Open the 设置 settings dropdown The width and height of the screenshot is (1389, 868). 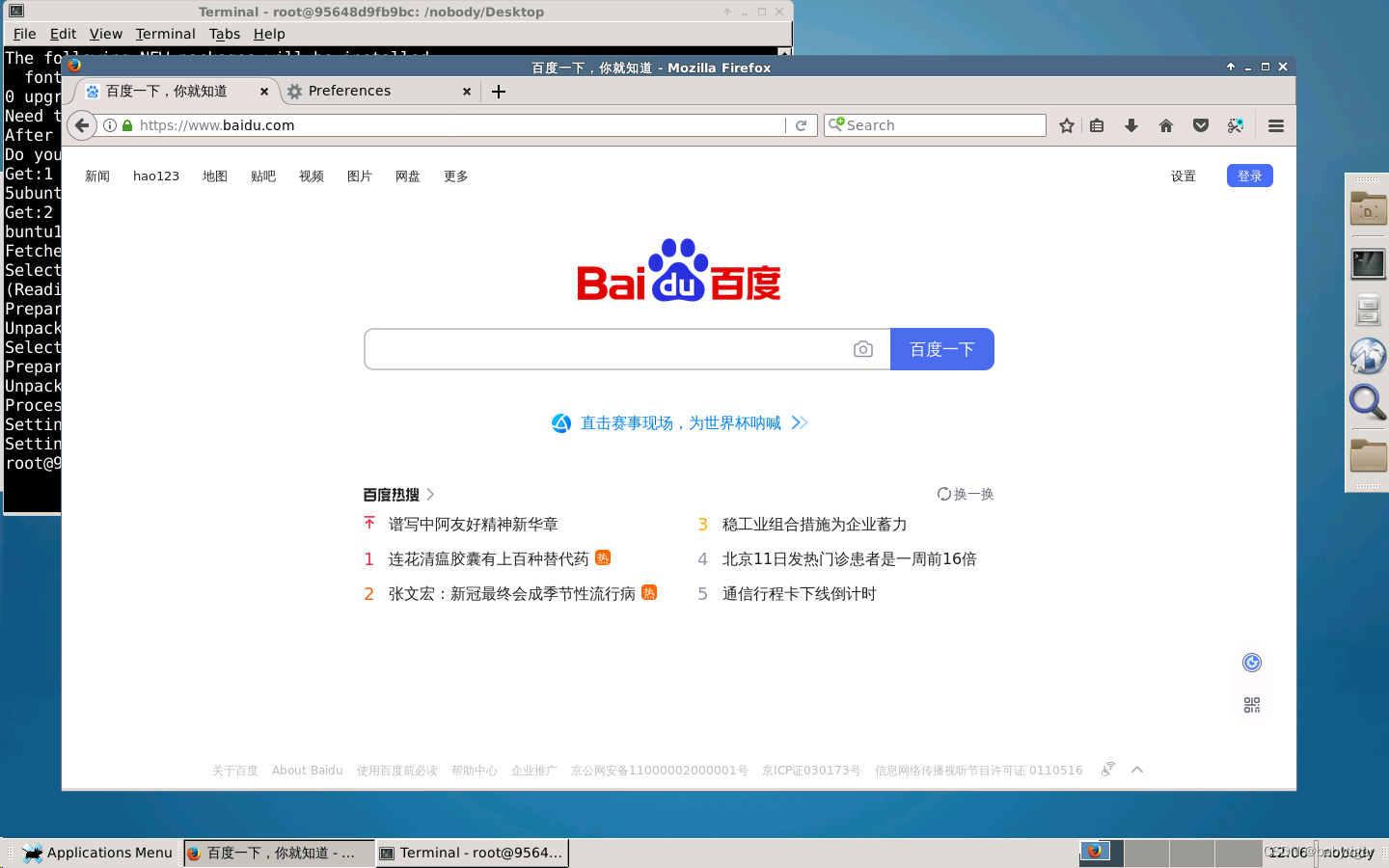[x=1184, y=176]
